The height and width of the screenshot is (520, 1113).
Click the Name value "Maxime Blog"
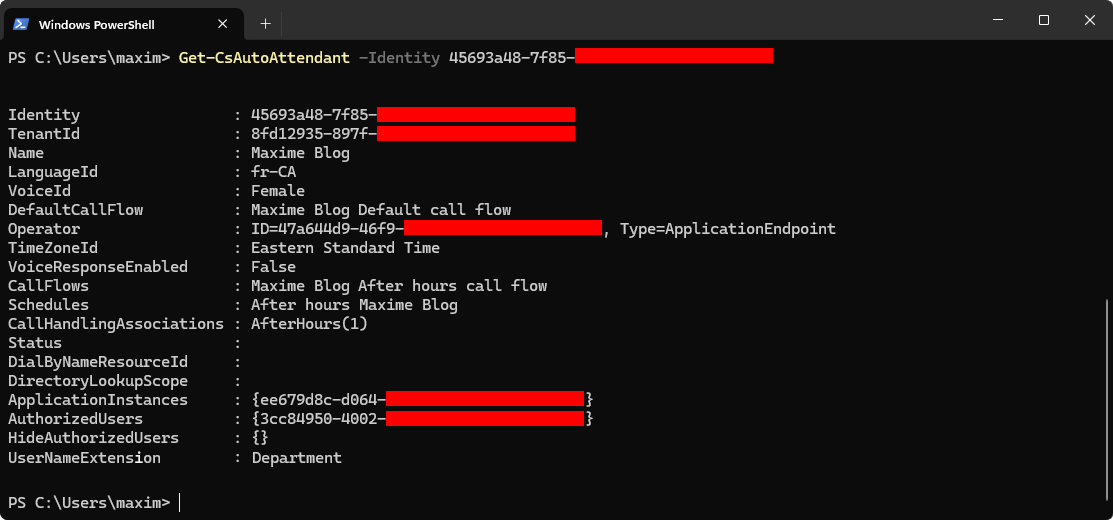[300, 153]
